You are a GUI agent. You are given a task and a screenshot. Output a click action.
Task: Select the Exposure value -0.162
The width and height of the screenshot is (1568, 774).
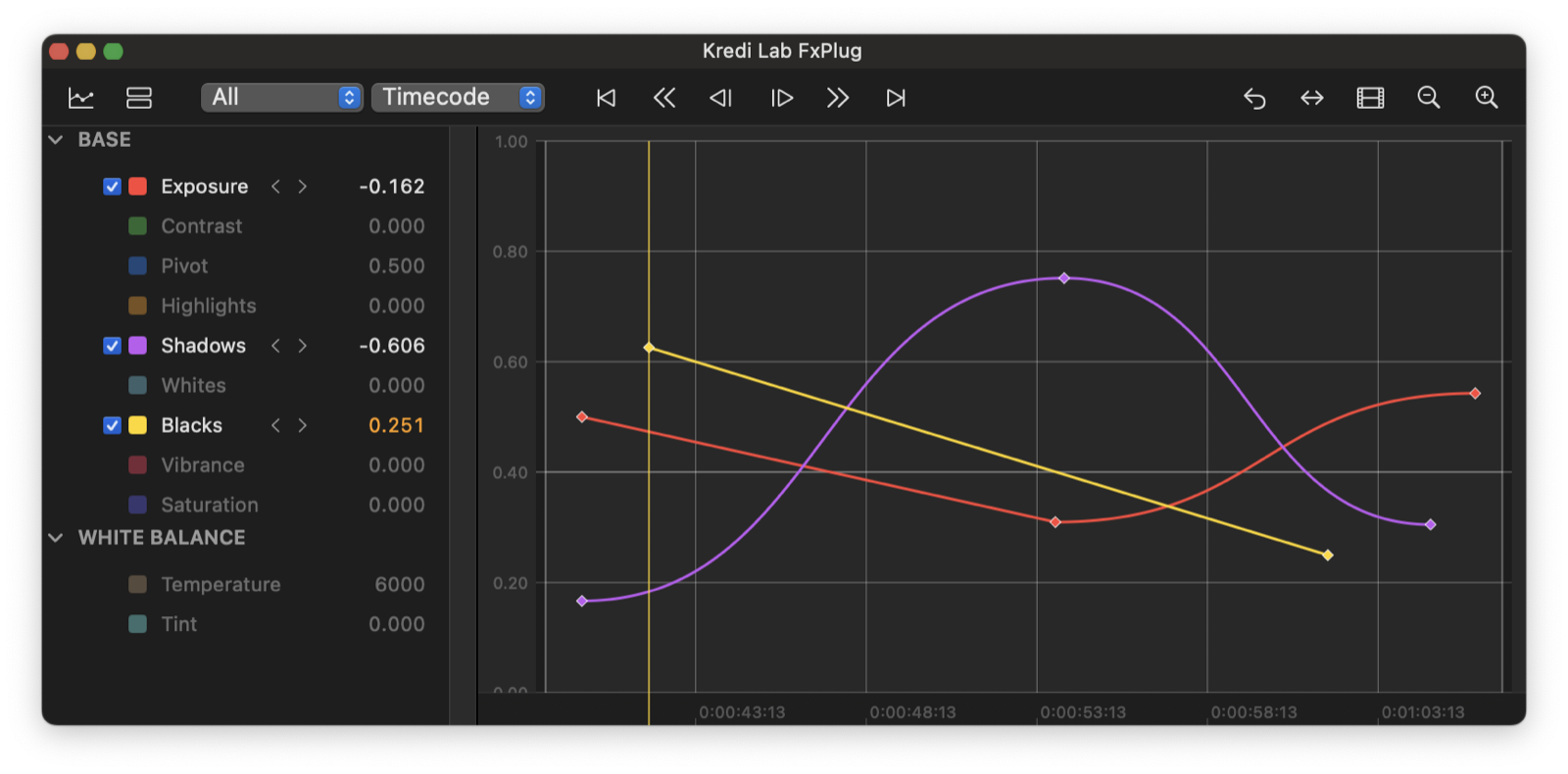(x=392, y=186)
